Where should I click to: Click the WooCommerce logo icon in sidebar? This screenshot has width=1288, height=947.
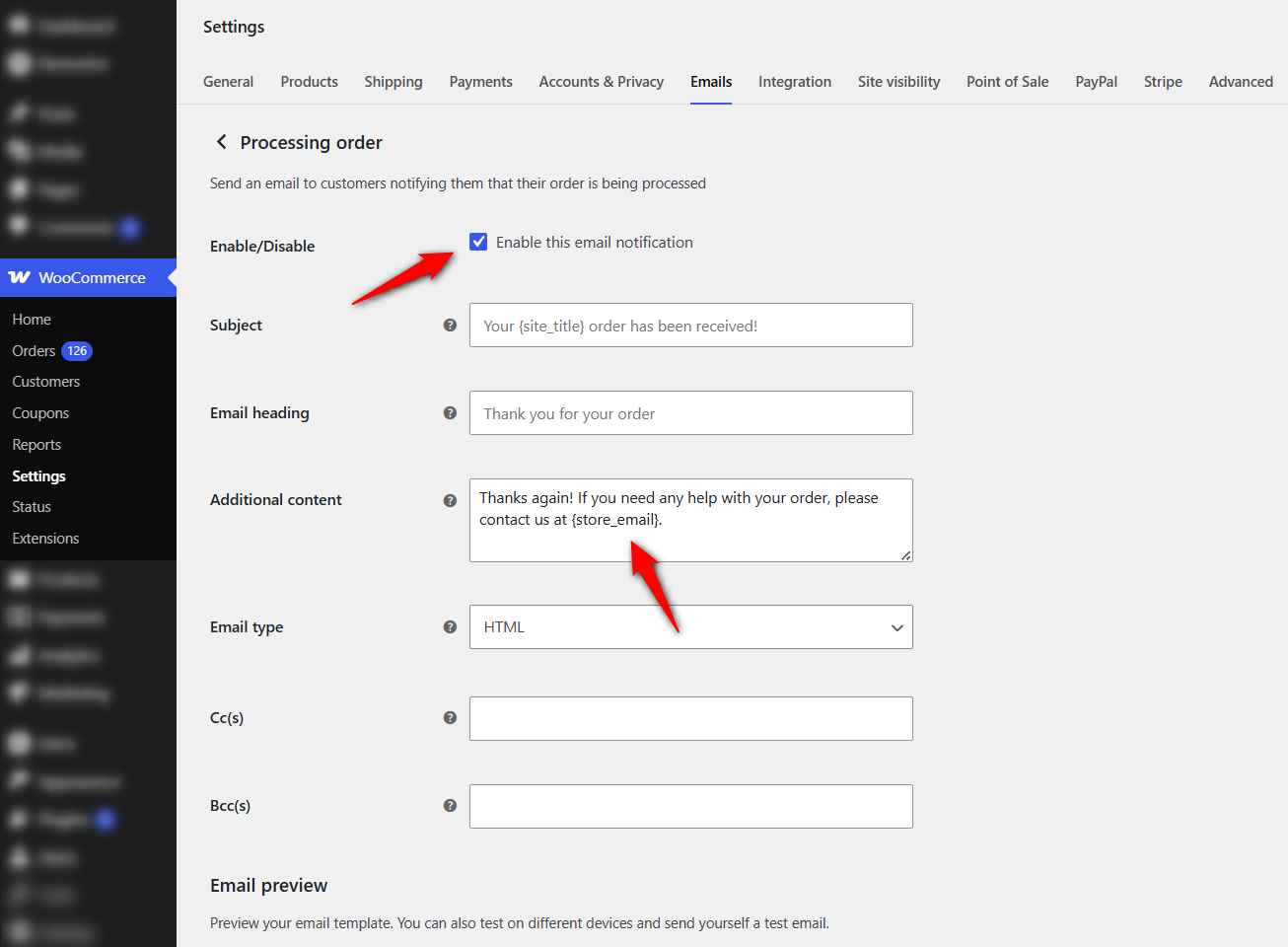pyautogui.click(x=20, y=277)
